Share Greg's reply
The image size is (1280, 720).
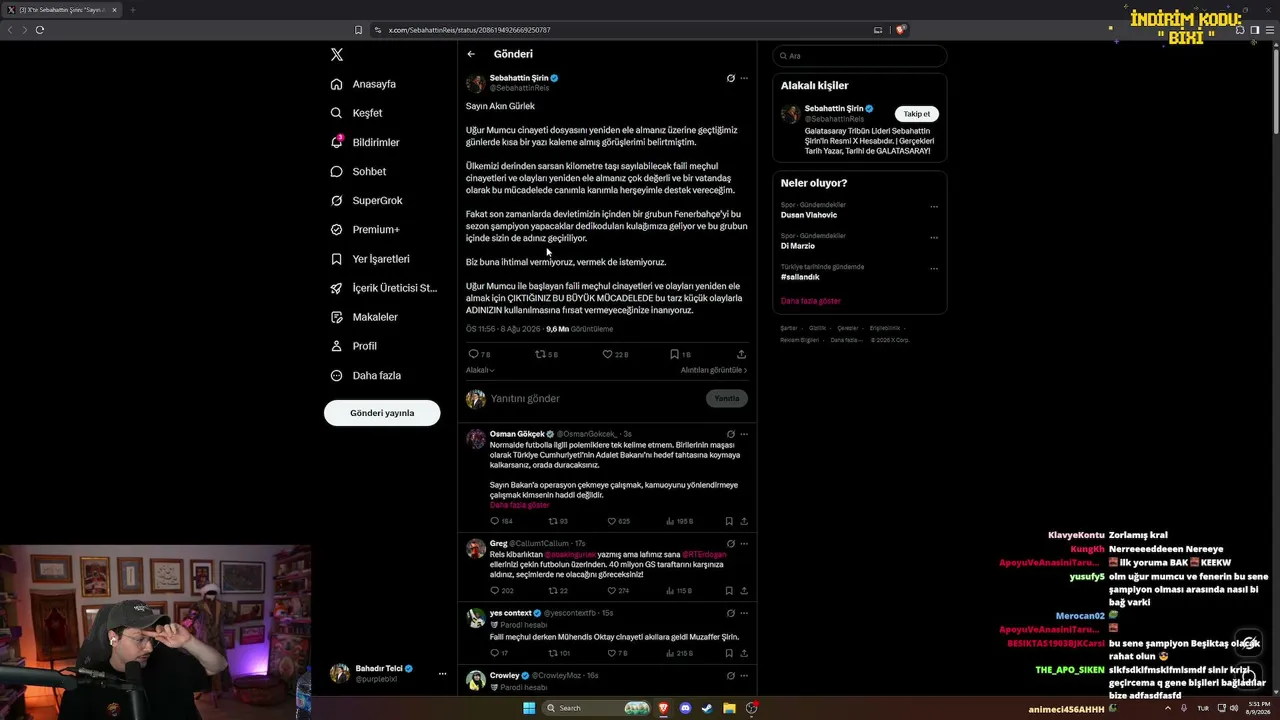pyautogui.click(x=744, y=591)
